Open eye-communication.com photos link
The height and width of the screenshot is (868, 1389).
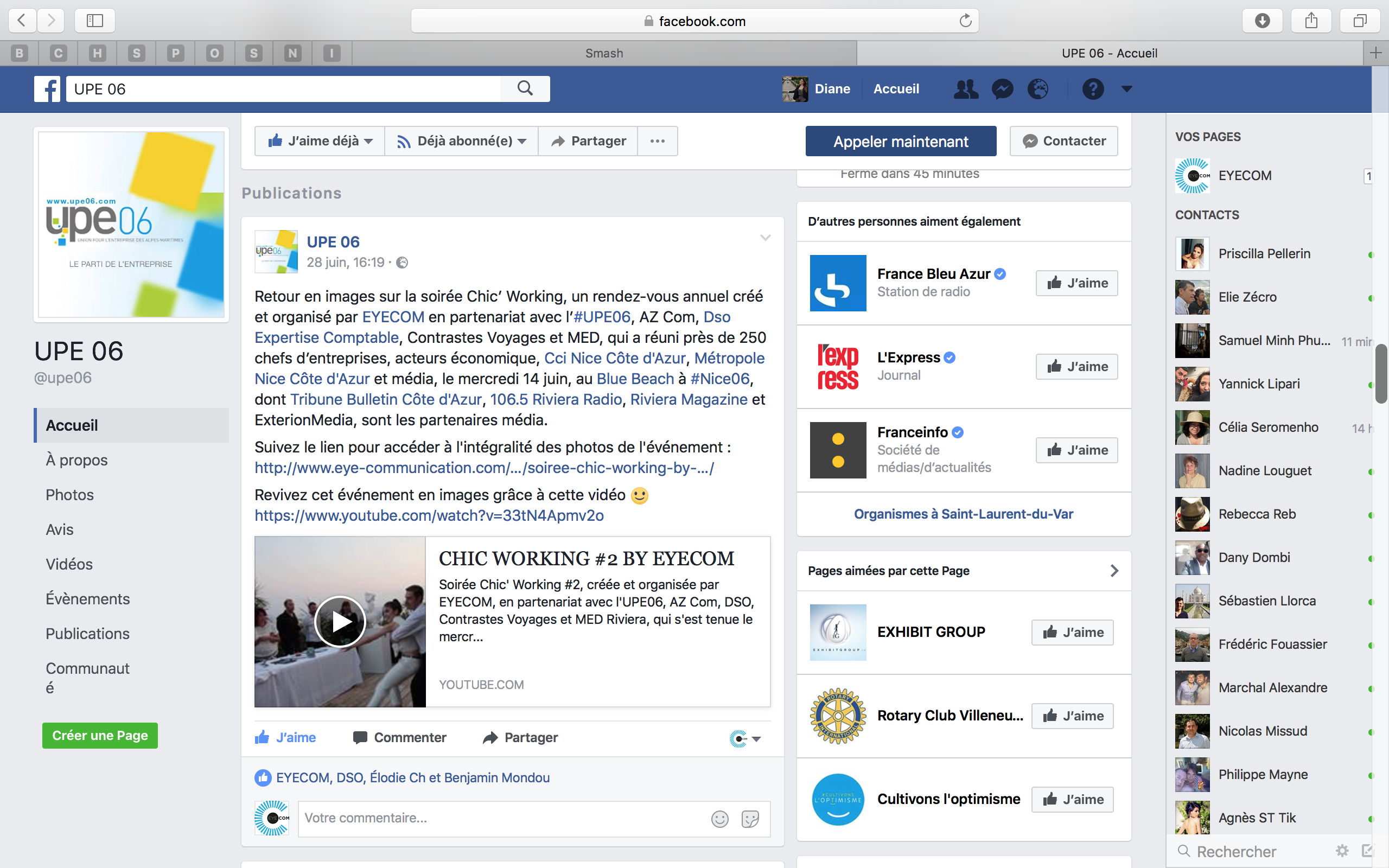tap(484, 468)
